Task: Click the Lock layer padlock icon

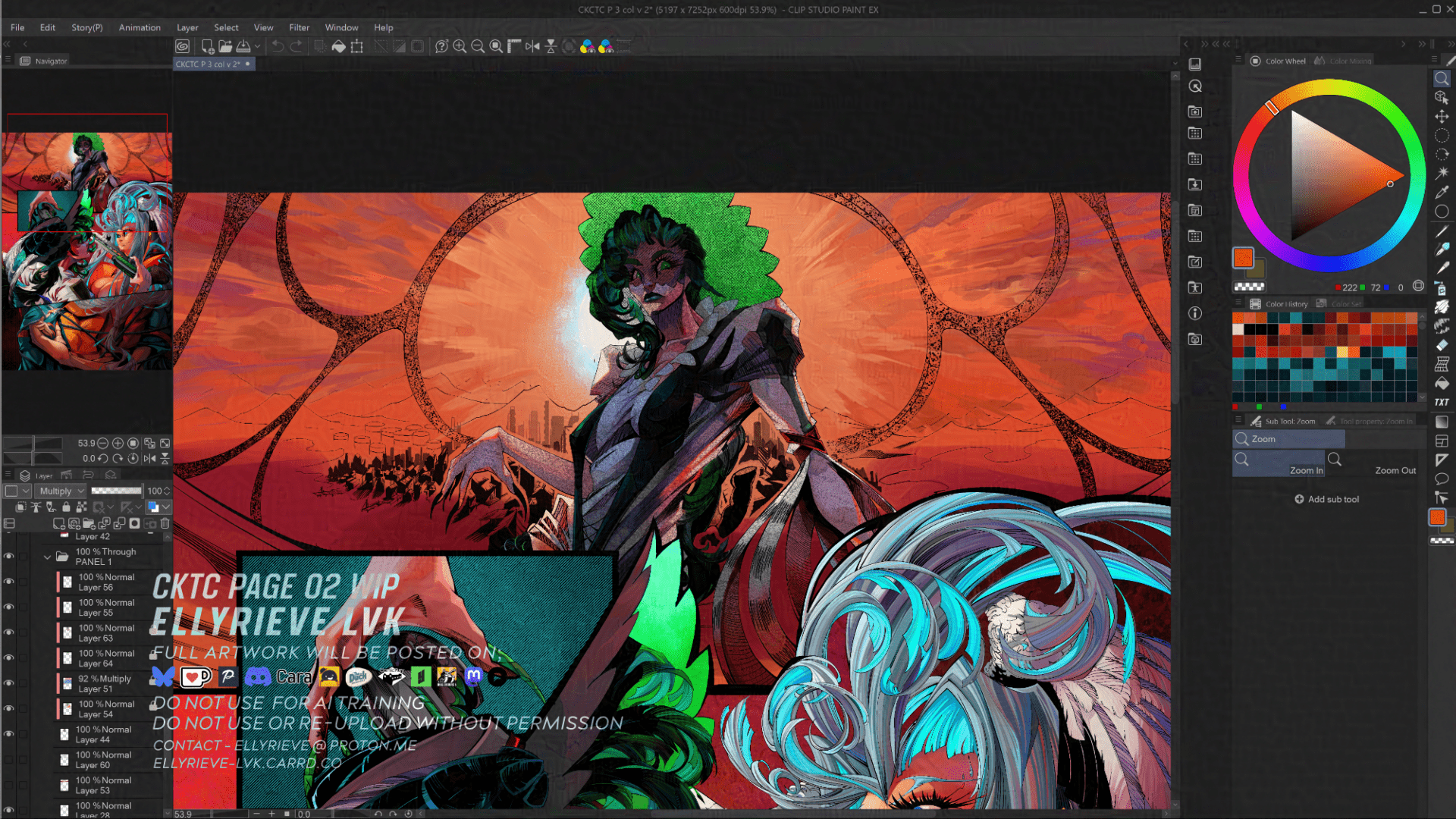Action: point(66,507)
